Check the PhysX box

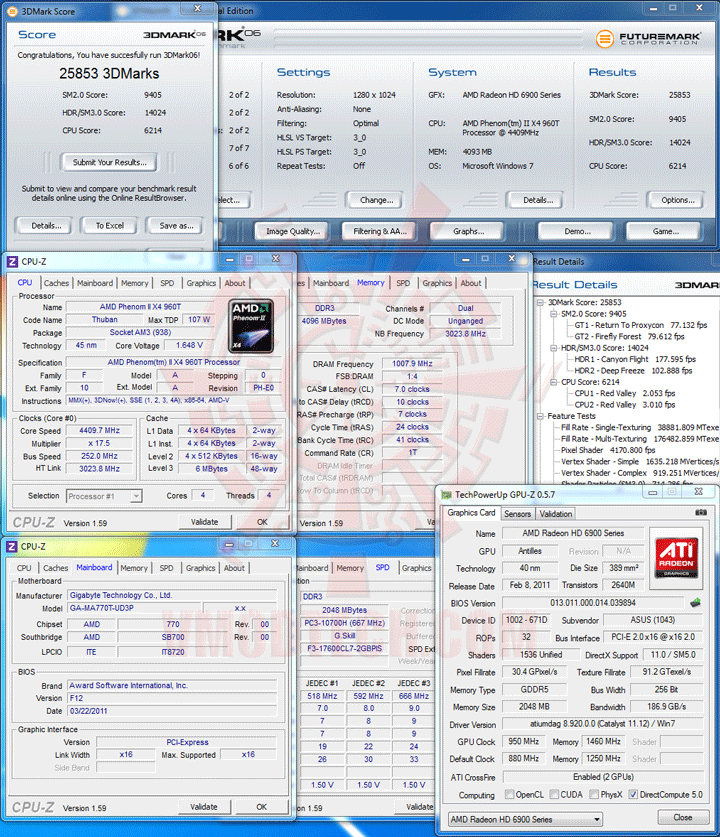coord(594,794)
